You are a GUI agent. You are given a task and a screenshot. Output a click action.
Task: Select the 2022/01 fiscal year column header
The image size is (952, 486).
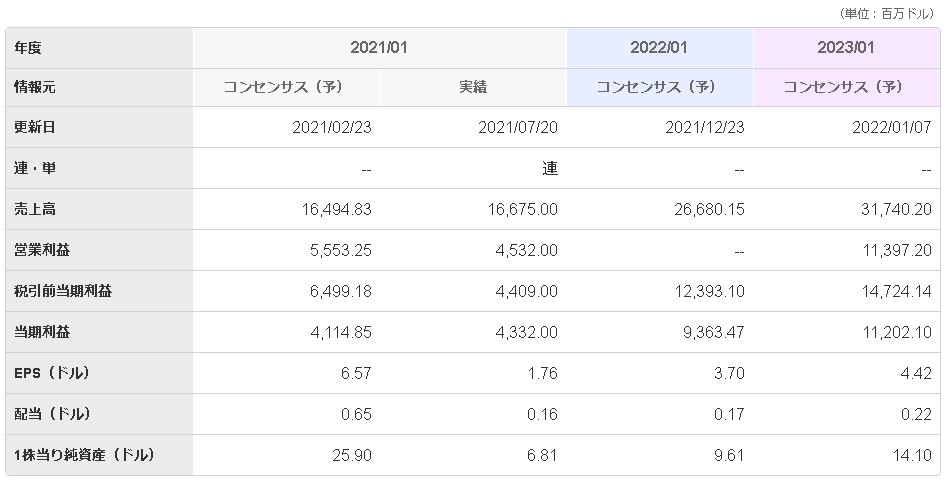659,47
